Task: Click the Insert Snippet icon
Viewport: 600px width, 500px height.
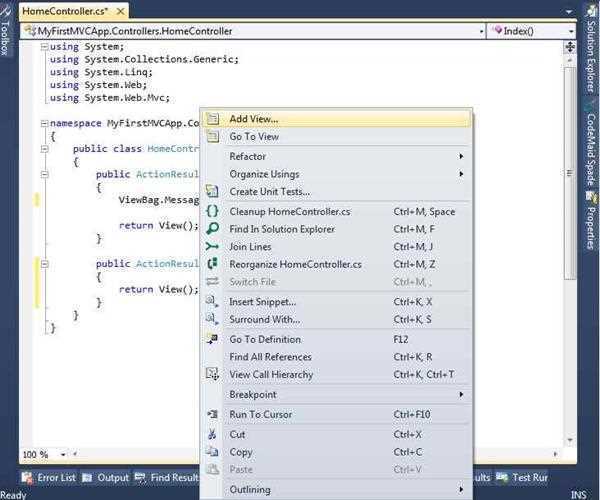Action: (212, 301)
